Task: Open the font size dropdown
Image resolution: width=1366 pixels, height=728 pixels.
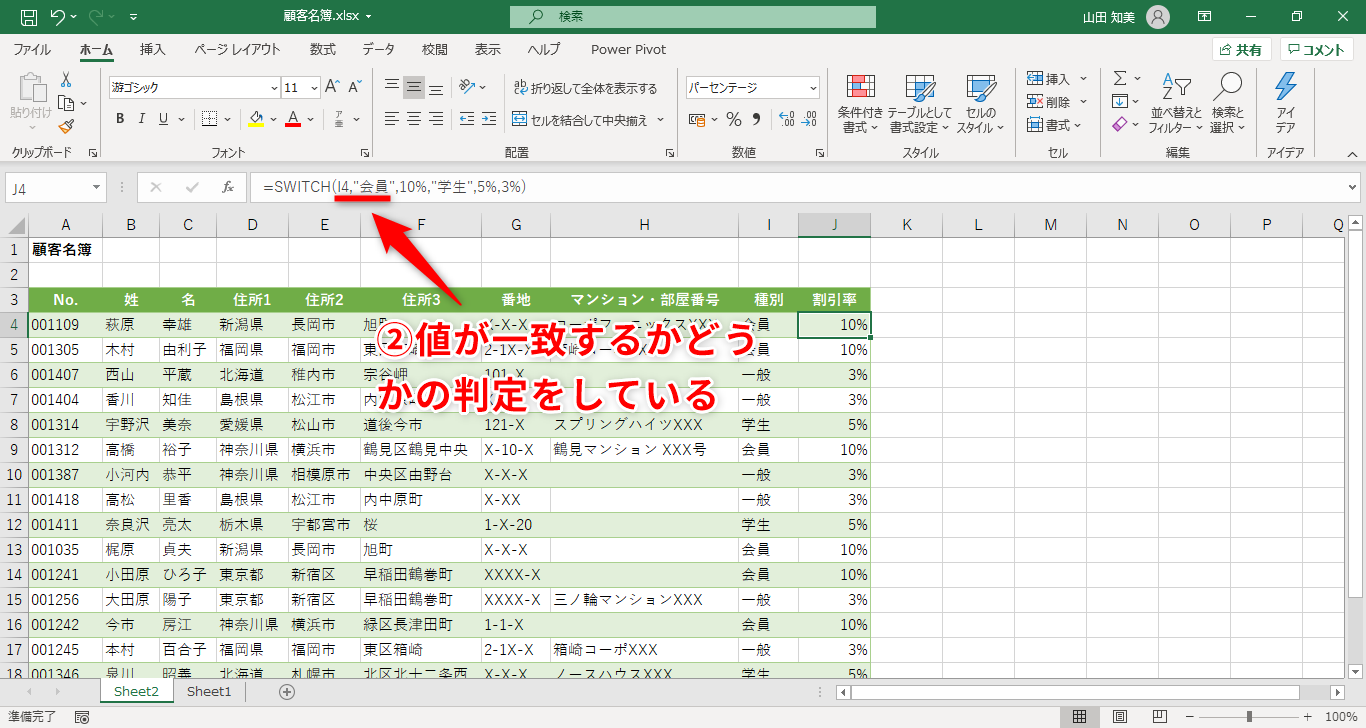Action: click(x=314, y=88)
